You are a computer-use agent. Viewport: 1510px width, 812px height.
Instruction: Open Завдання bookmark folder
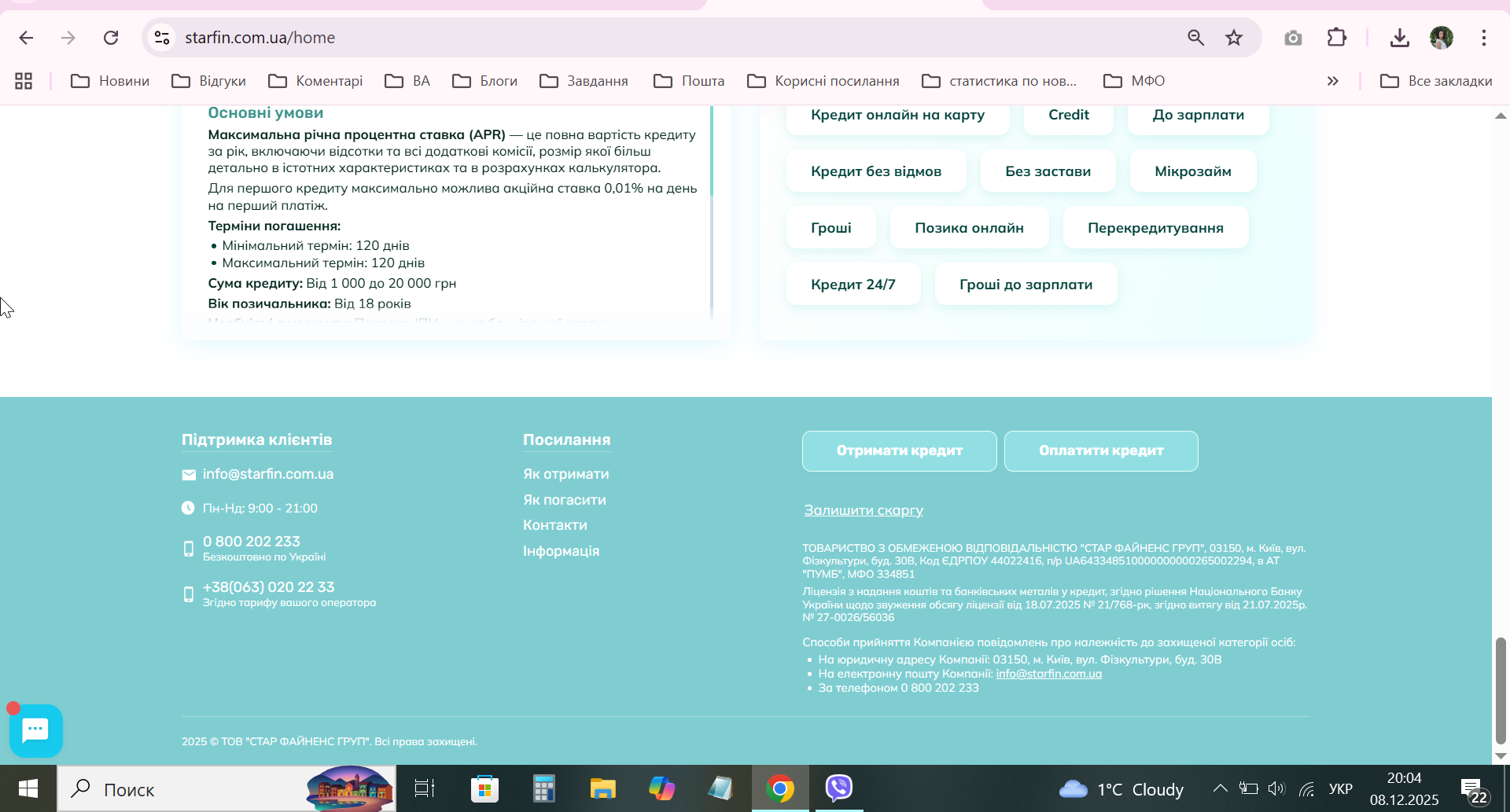point(584,81)
